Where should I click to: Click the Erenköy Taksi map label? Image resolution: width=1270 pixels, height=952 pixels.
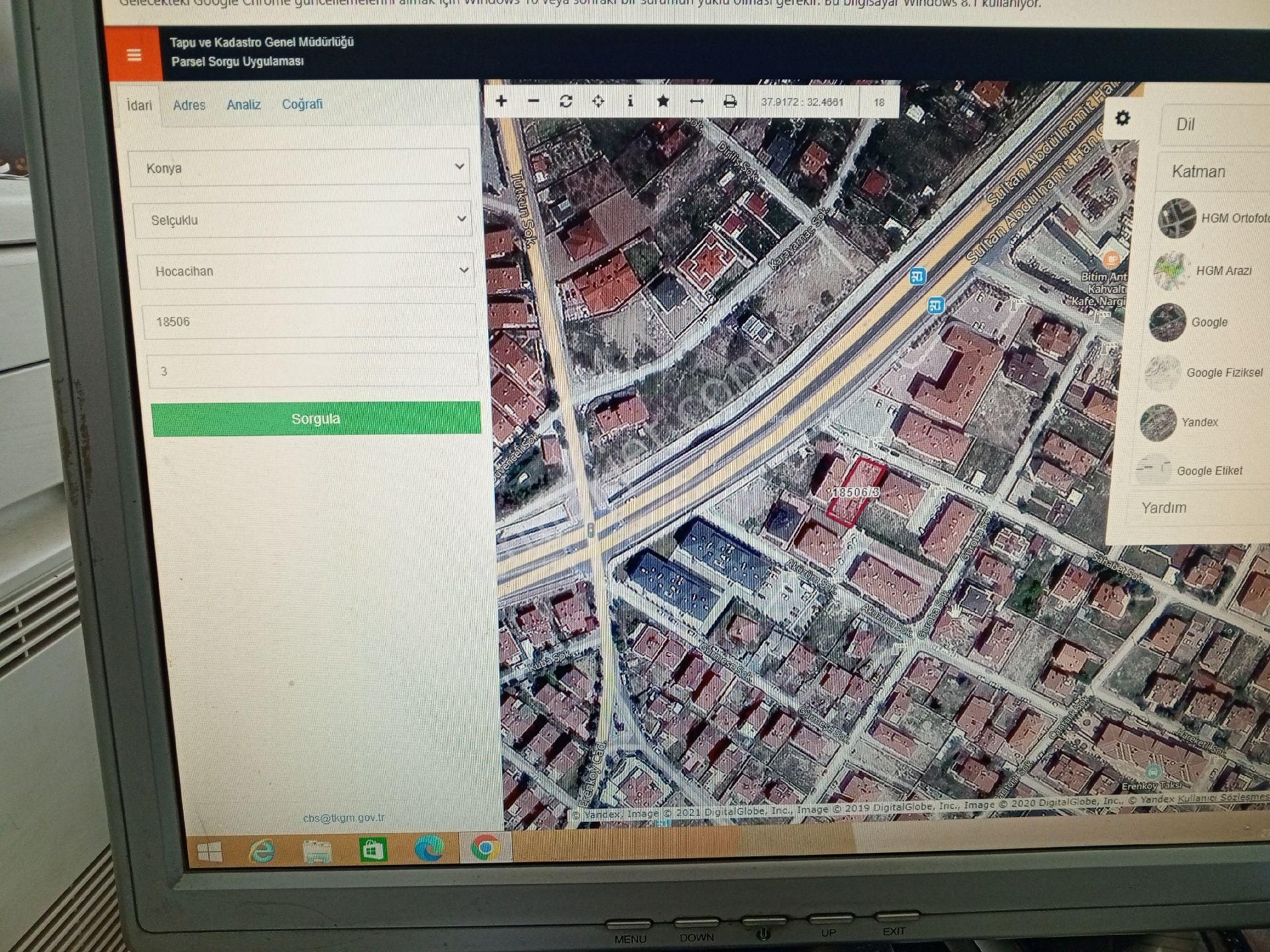(1152, 785)
